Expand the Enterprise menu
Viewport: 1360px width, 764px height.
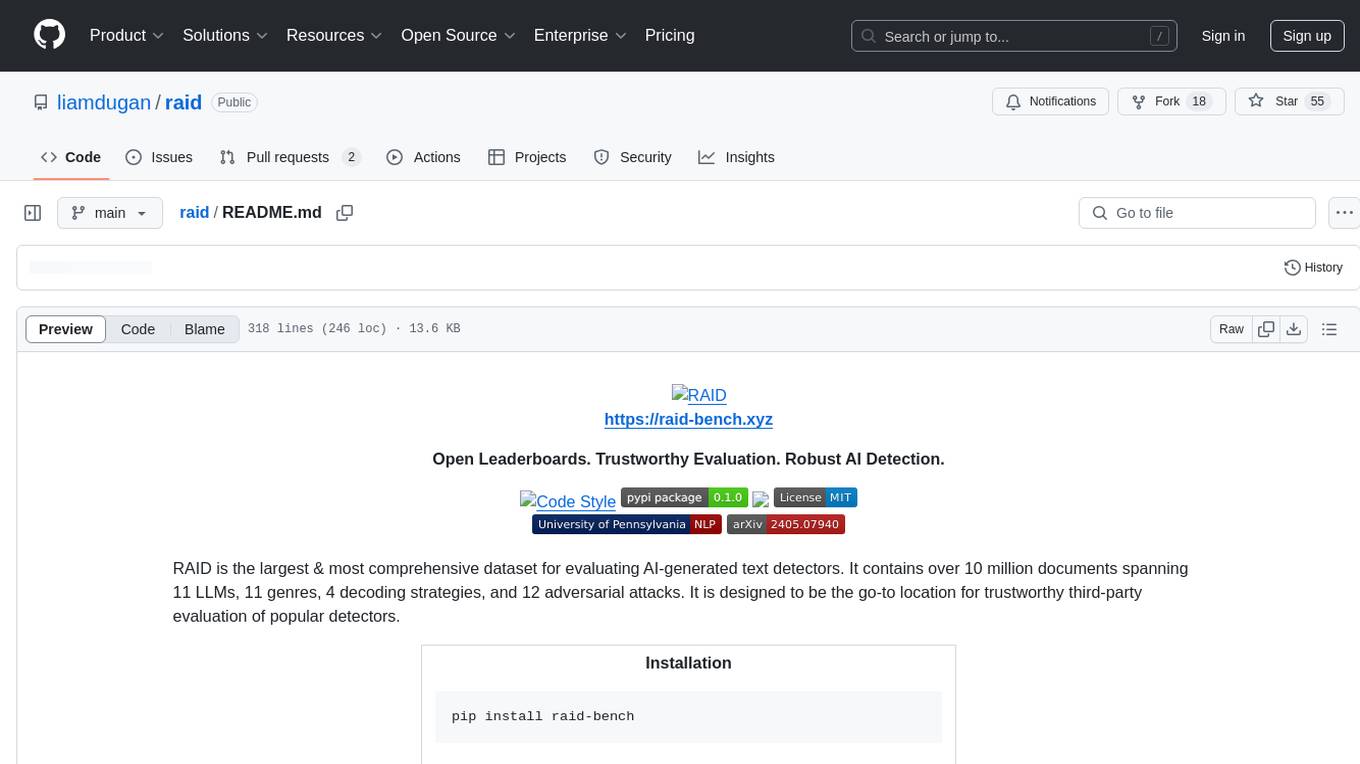580,35
